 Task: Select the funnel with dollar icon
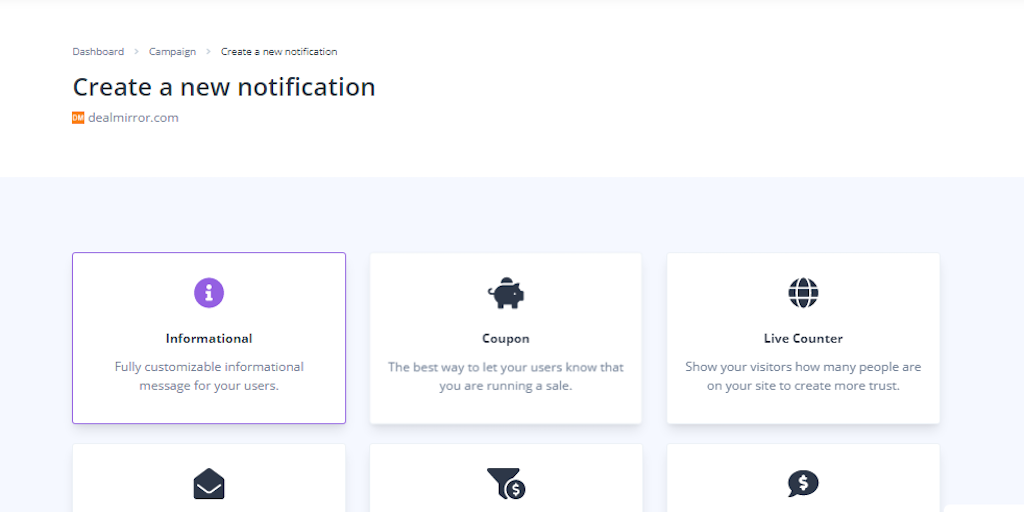pyautogui.click(x=506, y=484)
